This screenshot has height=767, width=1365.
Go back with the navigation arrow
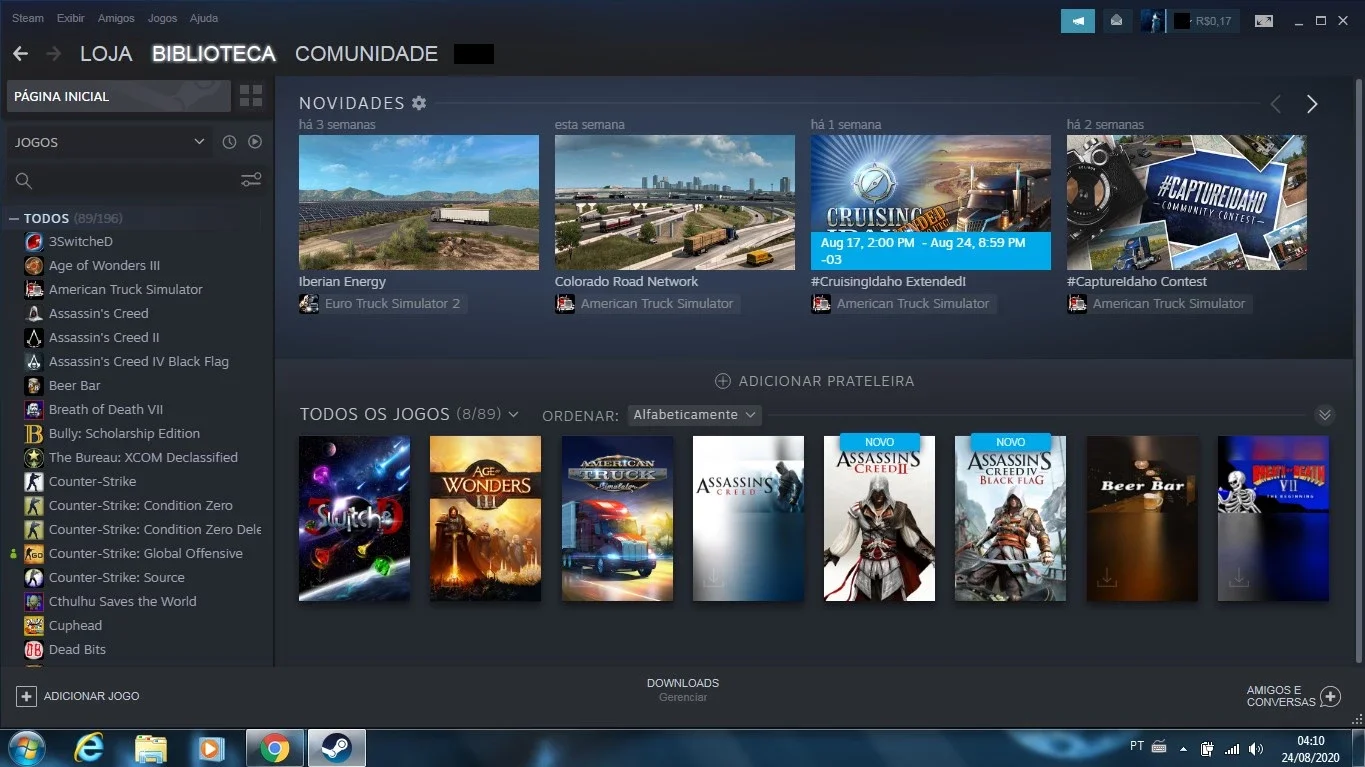[20, 54]
